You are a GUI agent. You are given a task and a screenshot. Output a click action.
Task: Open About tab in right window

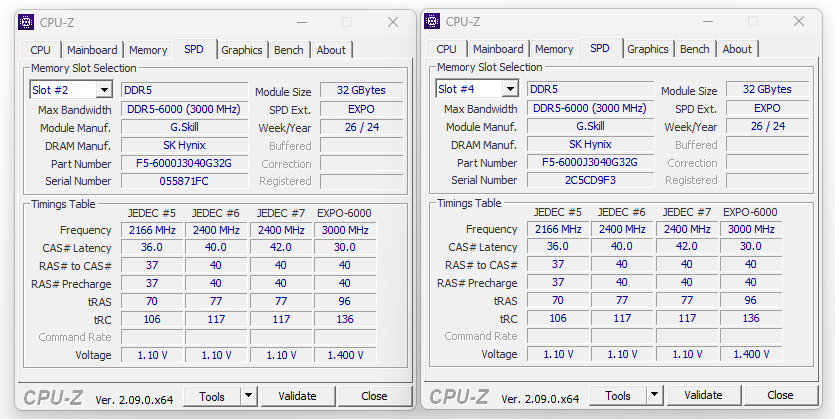click(737, 49)
